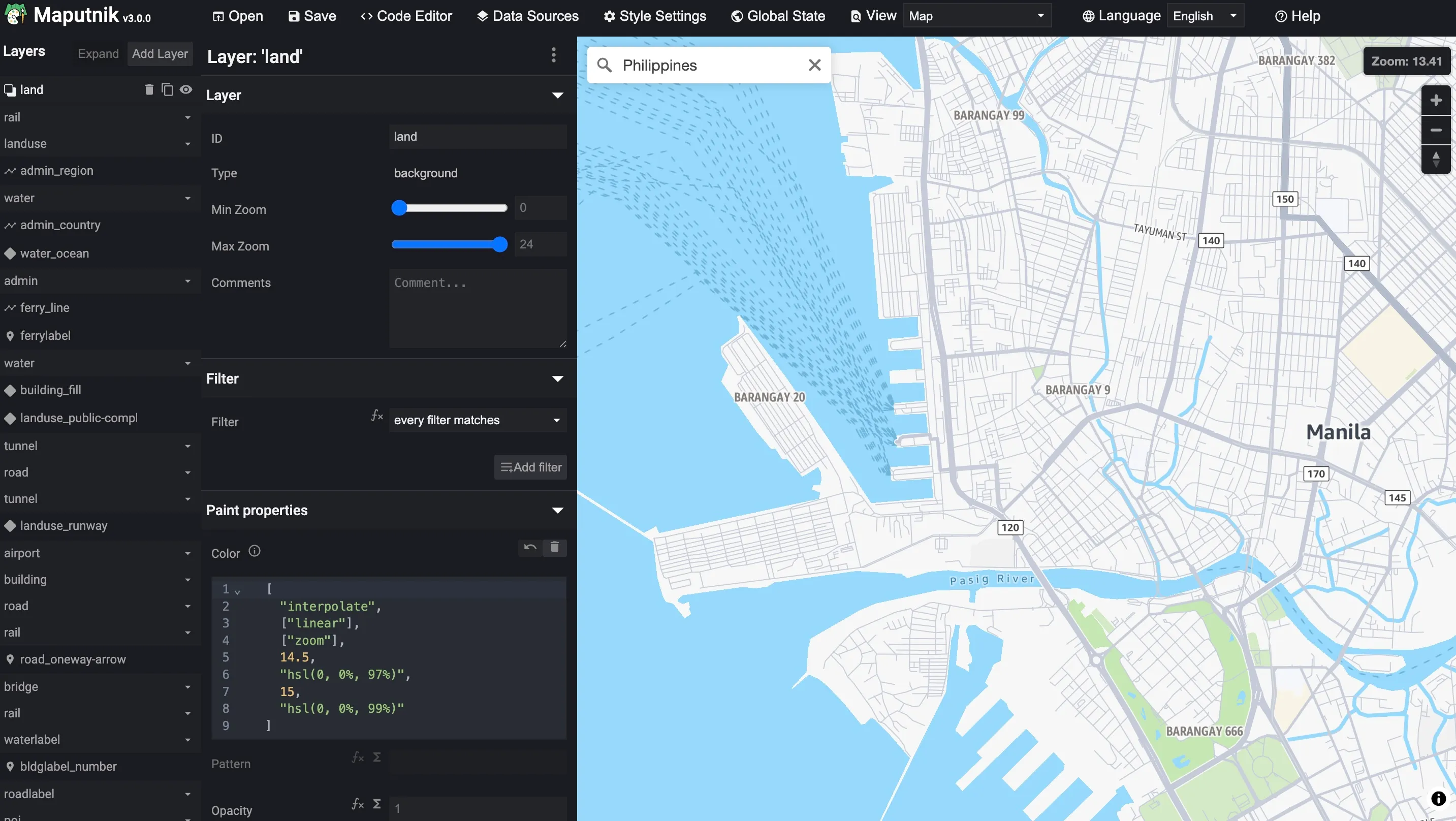This screenshot has width=1456, height=821.
Task: Click inside the Comments text area
Action: pos(478,308)
